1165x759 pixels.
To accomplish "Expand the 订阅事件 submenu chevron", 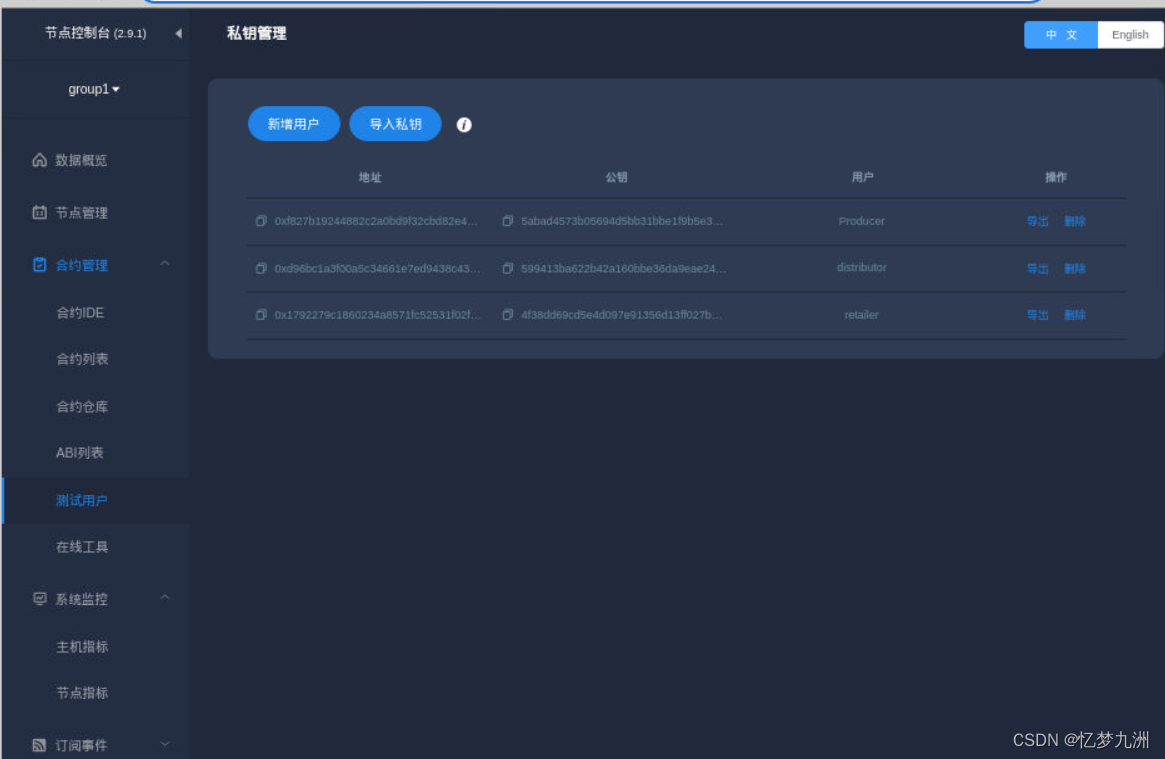I will [x=165, y=743].
